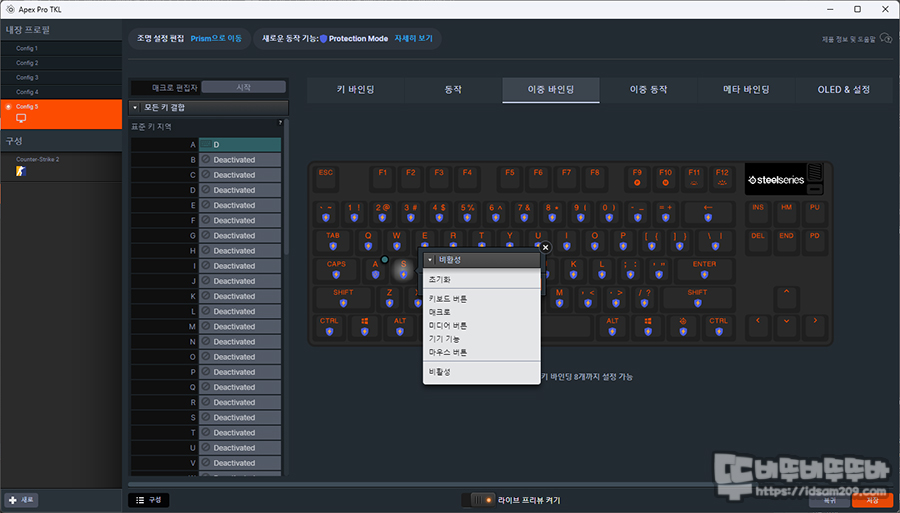Image resolution: width=900 pixels, height=513 pixels.
Task: Select the left Windows logo key
Action: coord(364,326)
